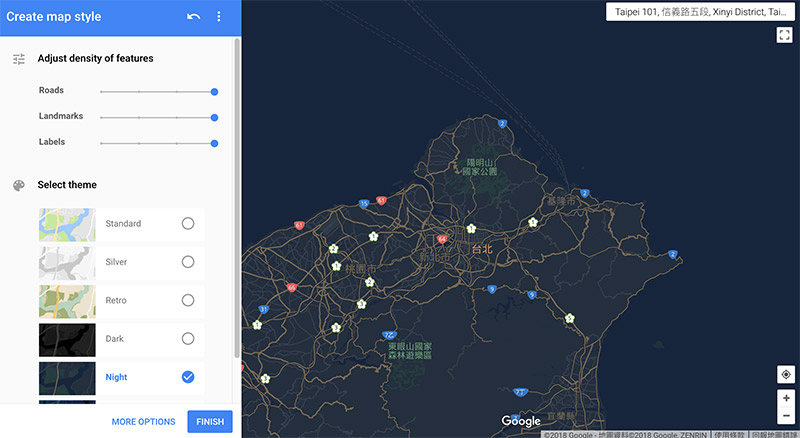
Task: Click the Standard theme preview thumbnail
Action: pos(67,225)
